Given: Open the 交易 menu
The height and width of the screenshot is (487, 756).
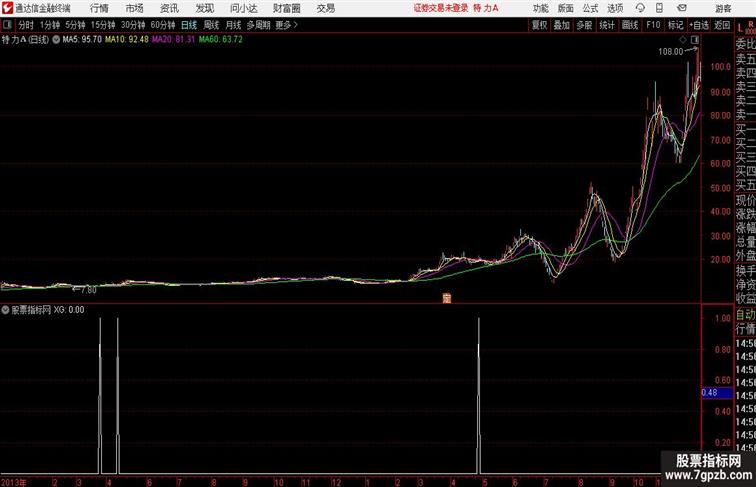Looking at the screenshot, I should point(325,8).
